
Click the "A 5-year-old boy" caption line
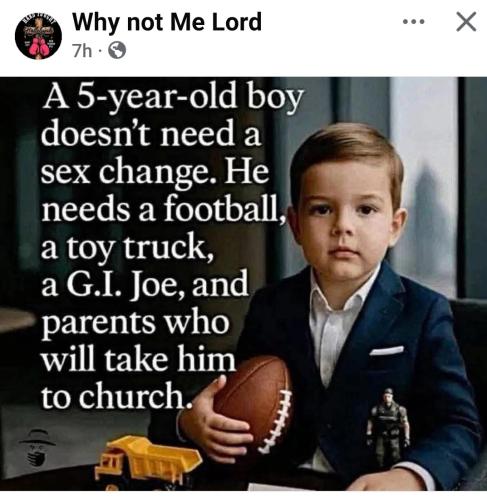point(173,99)
